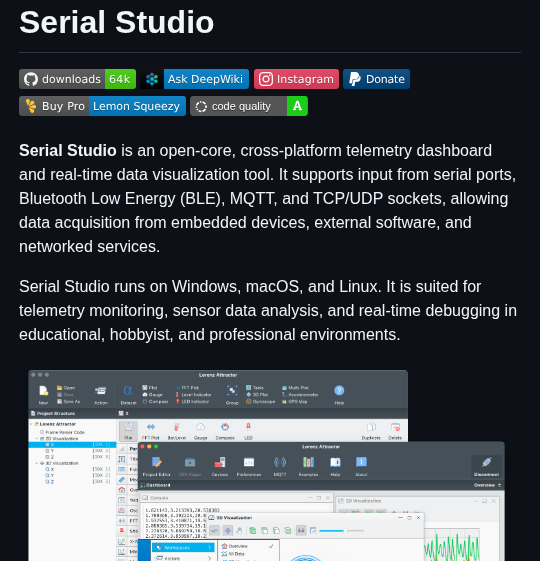The height and width of the screenshot is (561, 540).
Task: Open the GitHub downloads 64k badge
Action: tap(77, 79)
